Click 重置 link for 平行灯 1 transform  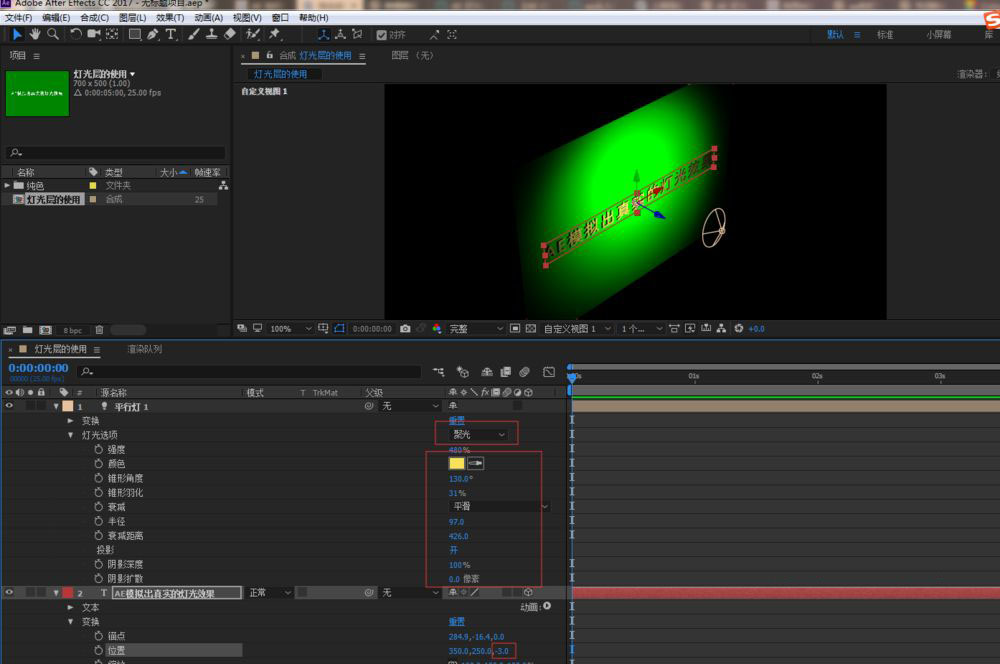click(456, 421)
